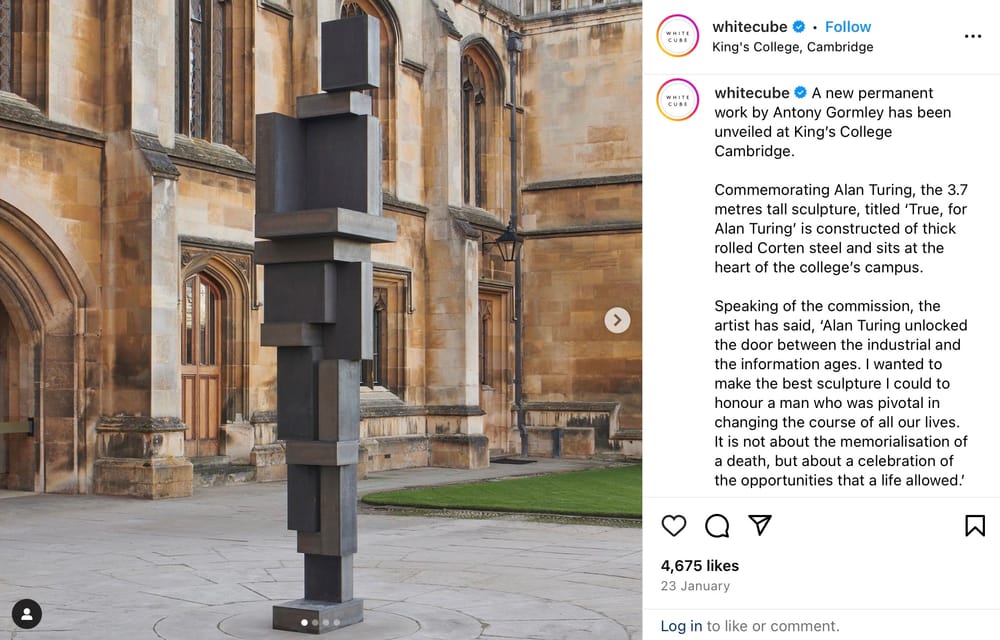
Task: Open the King's College, Cambridge location
Action: pos(792,47)
